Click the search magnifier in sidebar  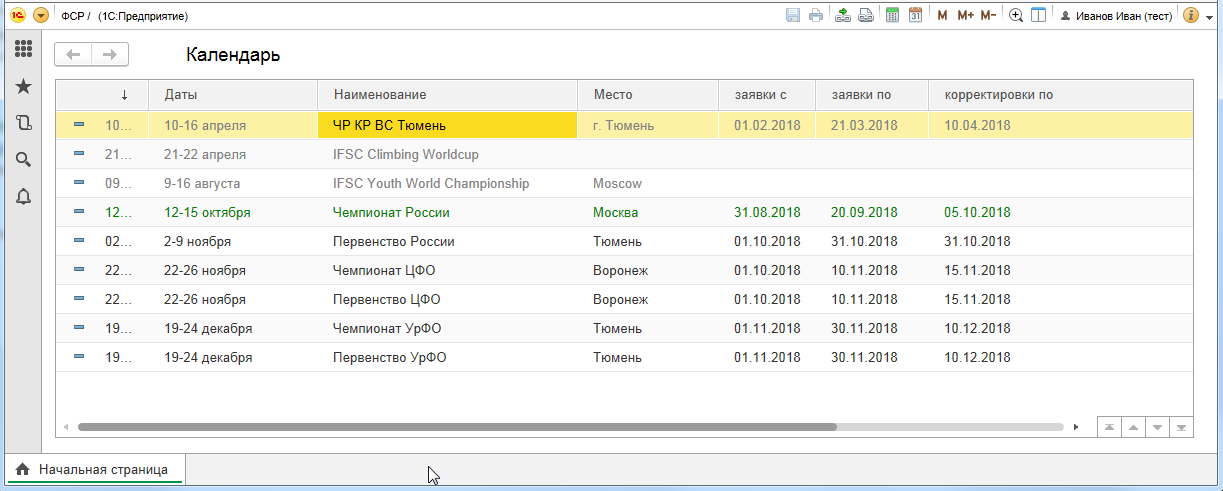23,159
